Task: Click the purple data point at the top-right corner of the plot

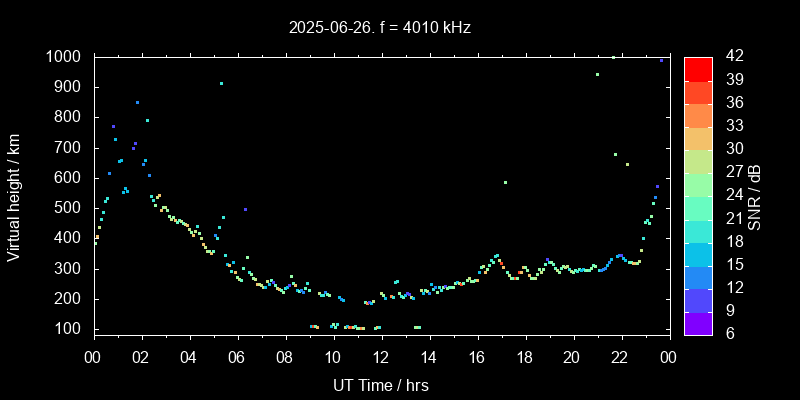Action: 661,60
